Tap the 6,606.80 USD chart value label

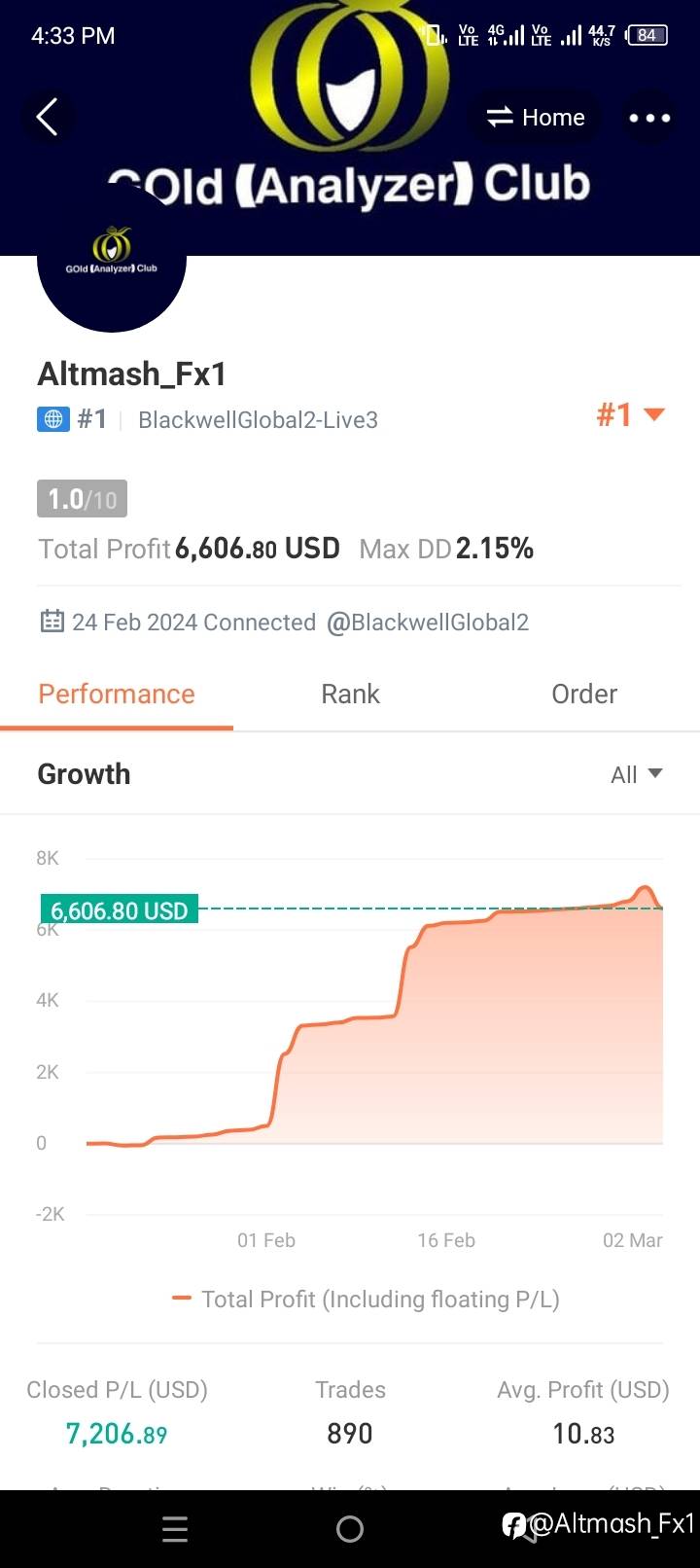point(119,910)
